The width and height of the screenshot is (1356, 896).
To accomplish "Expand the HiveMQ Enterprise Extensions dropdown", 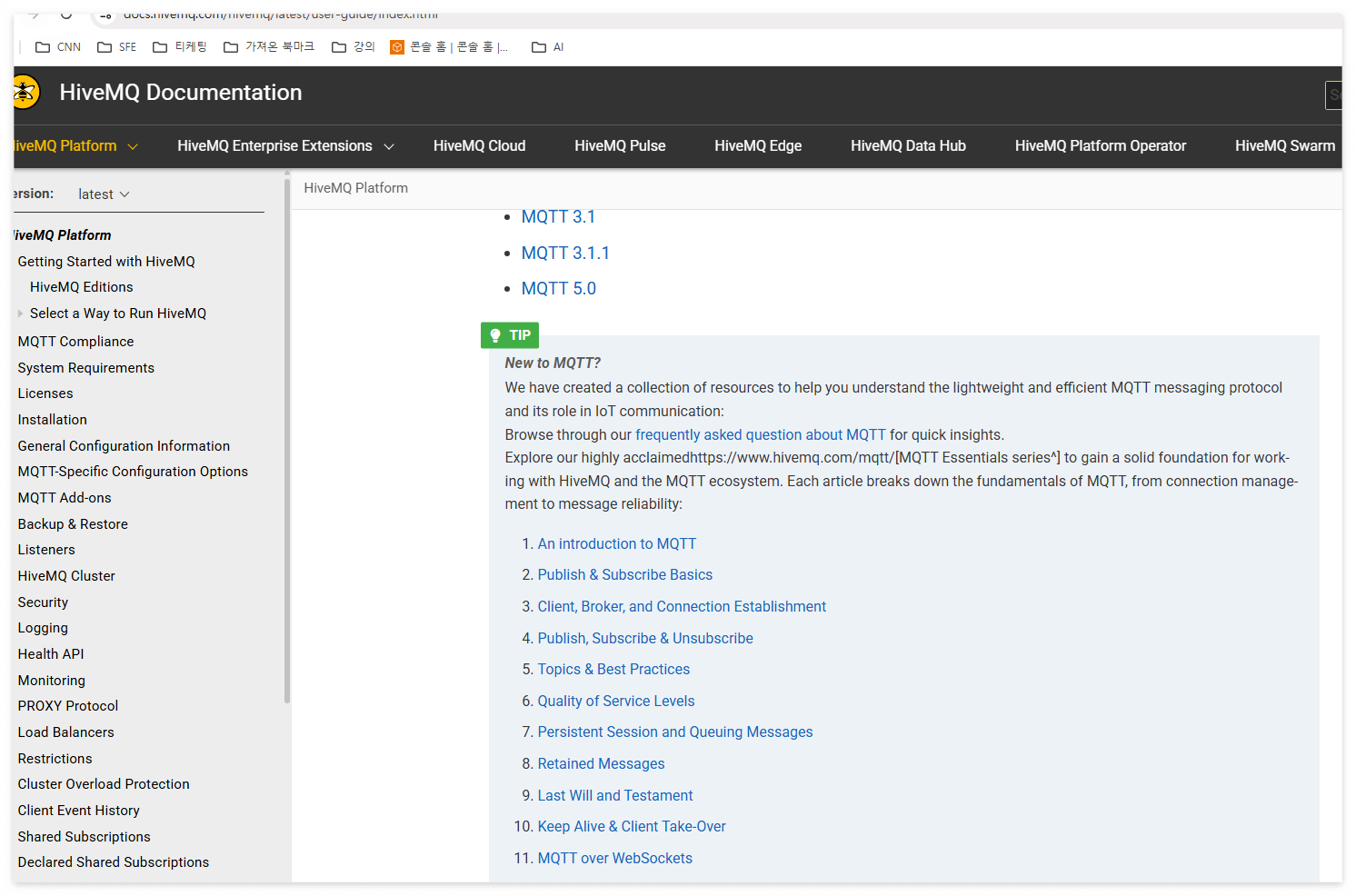I will tap(389, 146).
